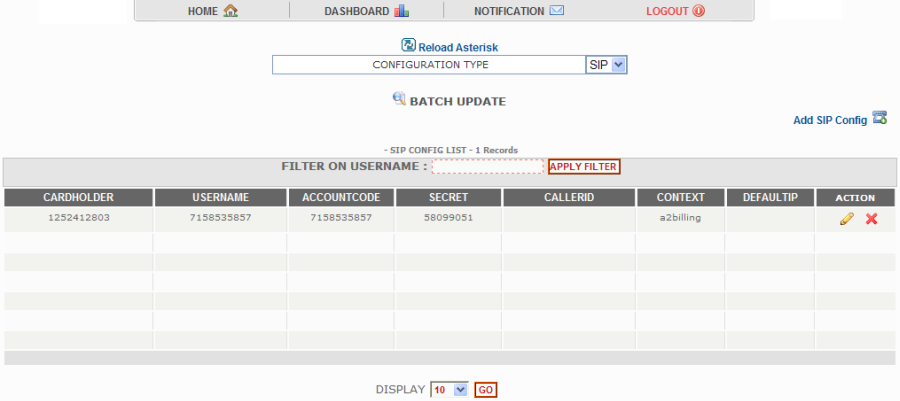The height and width of the screenshot is (401, 900).
Task: Click the Reload Asterisk refresh icon
Action: point(408,45)
